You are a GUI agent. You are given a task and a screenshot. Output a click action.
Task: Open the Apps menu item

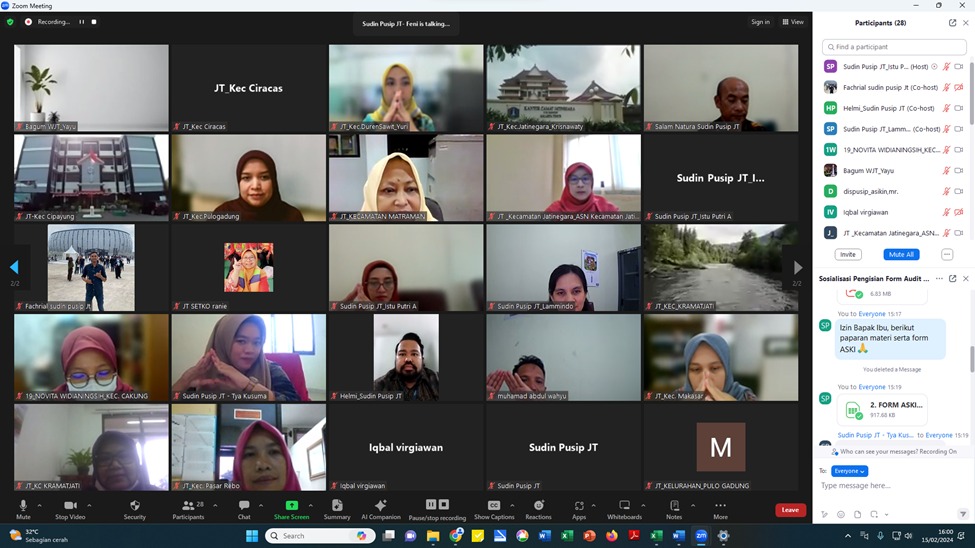(579, 506)
